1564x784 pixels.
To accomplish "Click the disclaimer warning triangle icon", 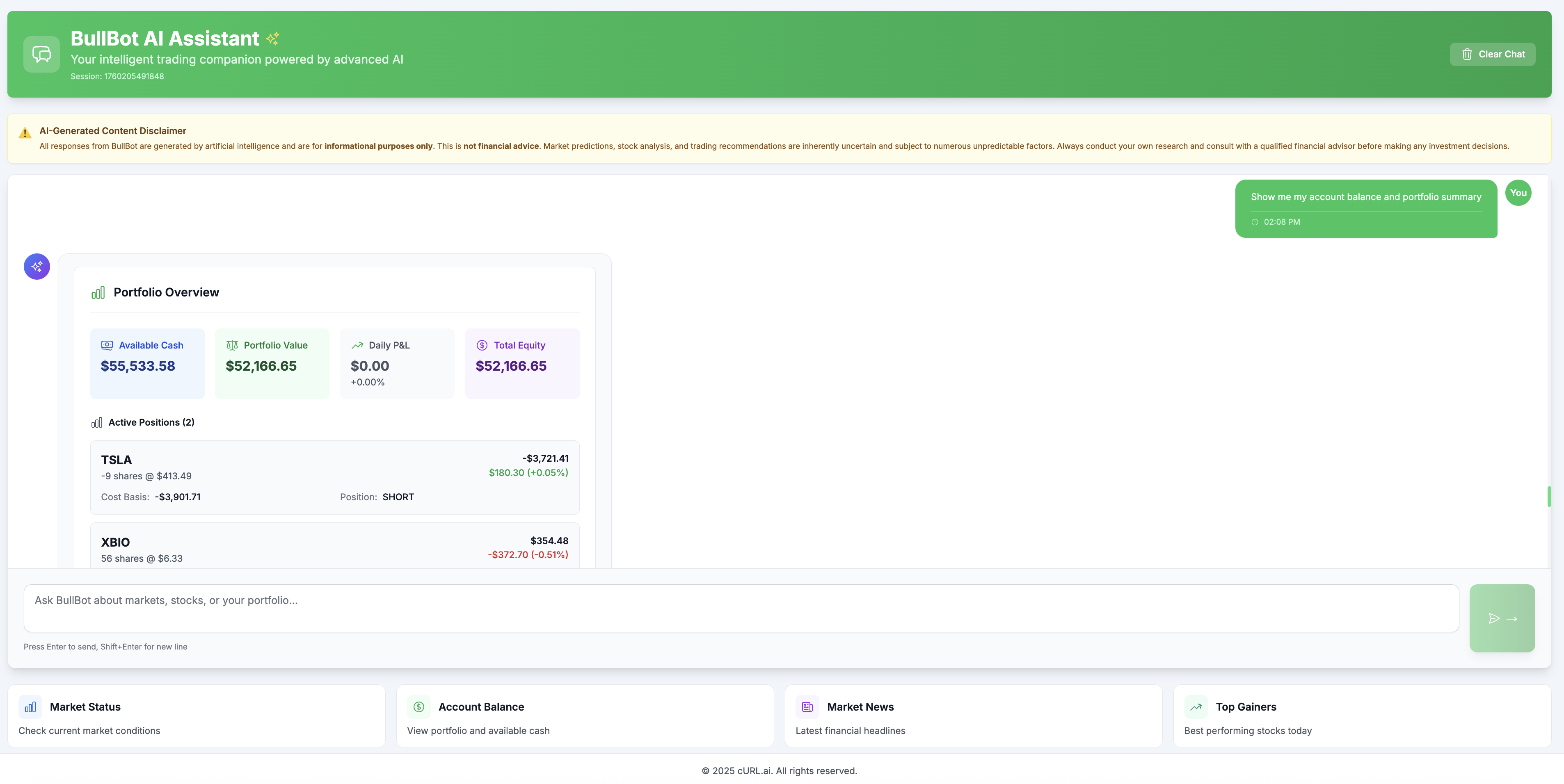I will [x=25, y=133].
